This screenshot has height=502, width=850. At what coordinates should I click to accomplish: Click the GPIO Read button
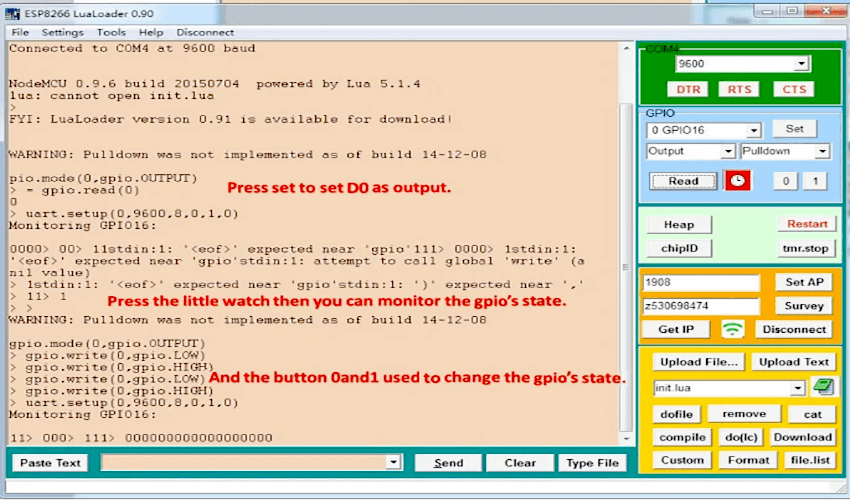683,181
